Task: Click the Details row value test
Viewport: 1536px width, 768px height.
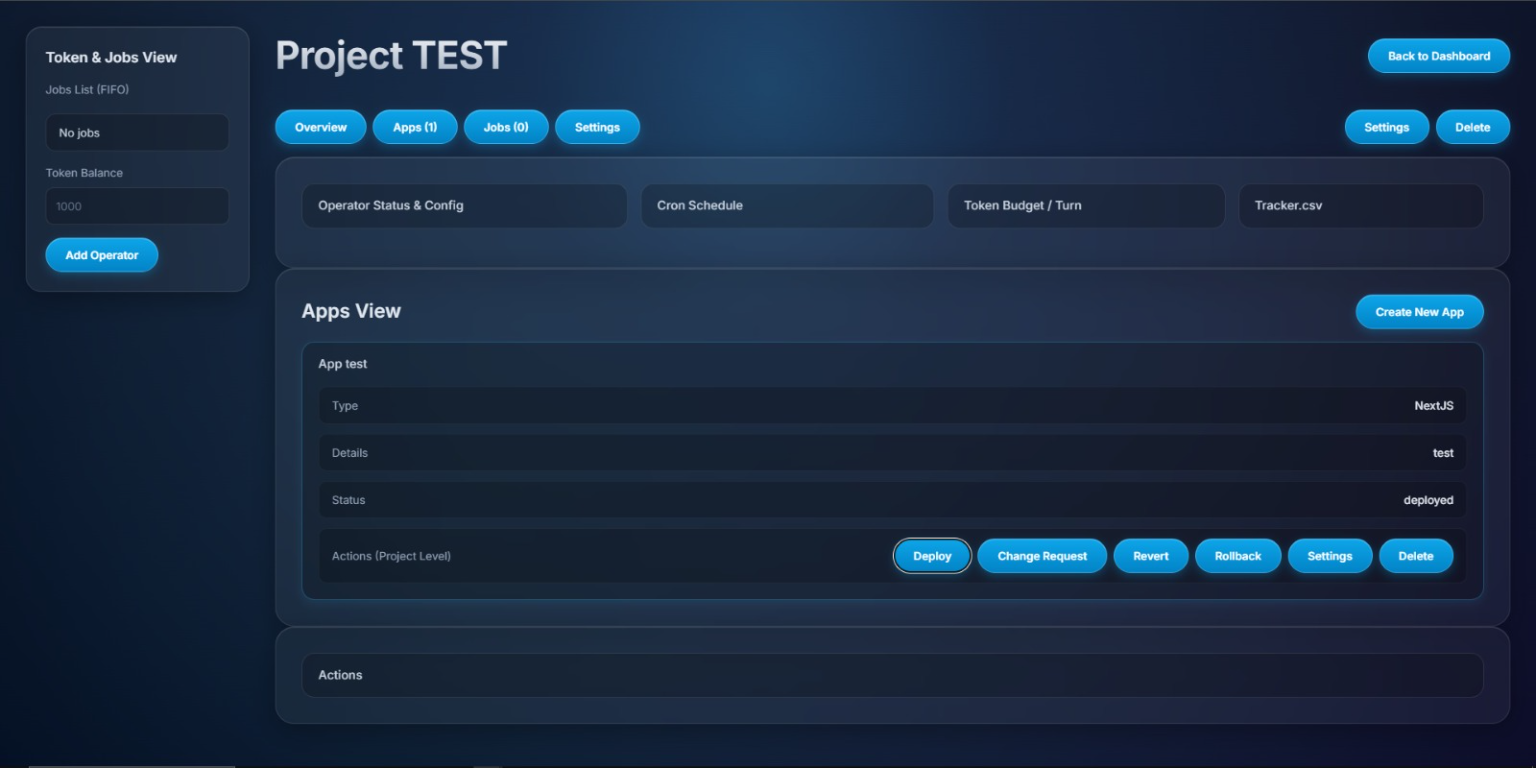Action: 1443,453
